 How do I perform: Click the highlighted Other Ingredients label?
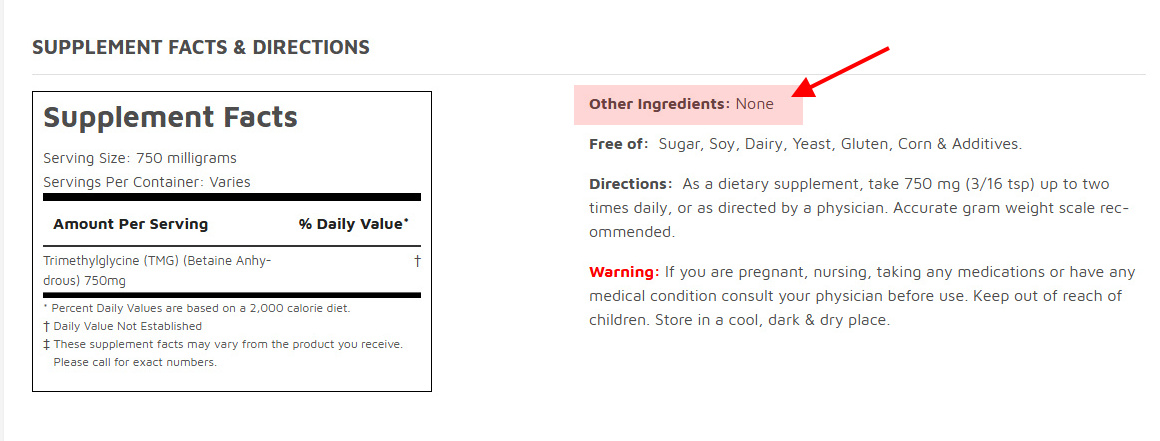click(659, 104)
